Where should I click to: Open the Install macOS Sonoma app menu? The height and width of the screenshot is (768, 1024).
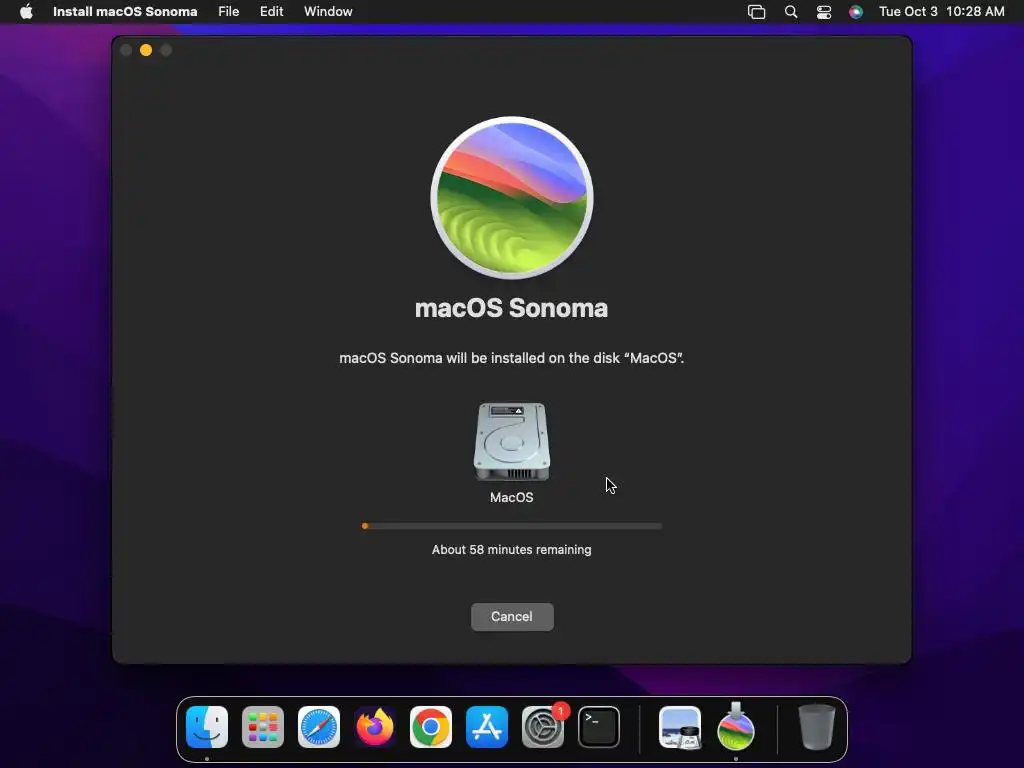125,12
